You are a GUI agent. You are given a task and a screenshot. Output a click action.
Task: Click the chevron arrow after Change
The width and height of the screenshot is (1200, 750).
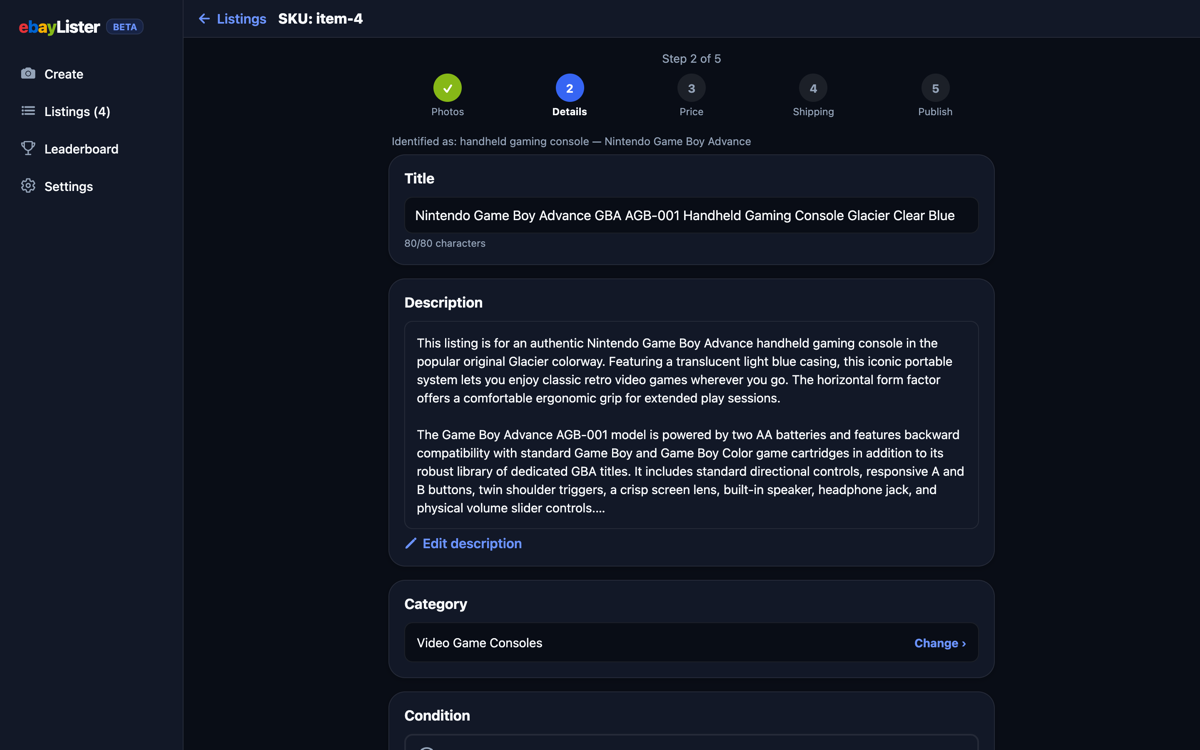[x=964, y=643]
